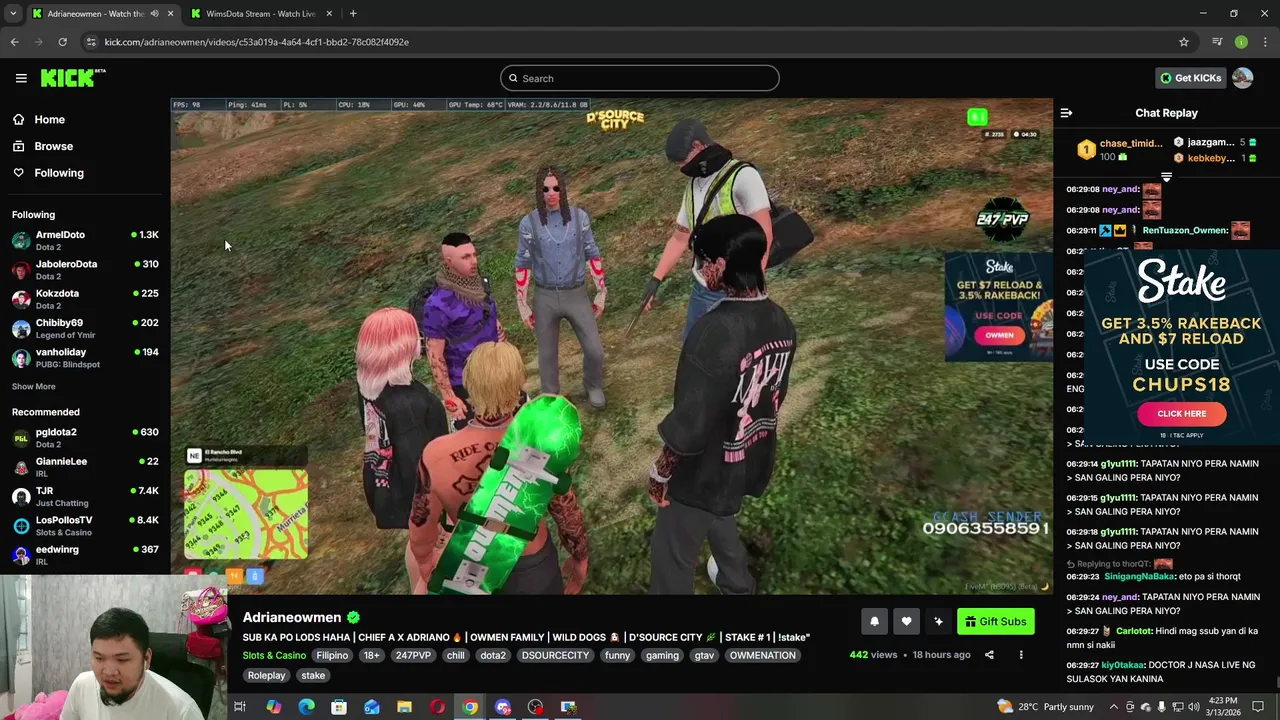Launch Microsoft Edge from taskbar
This screenshot has width=1280, height=720.
click(306, 707)
